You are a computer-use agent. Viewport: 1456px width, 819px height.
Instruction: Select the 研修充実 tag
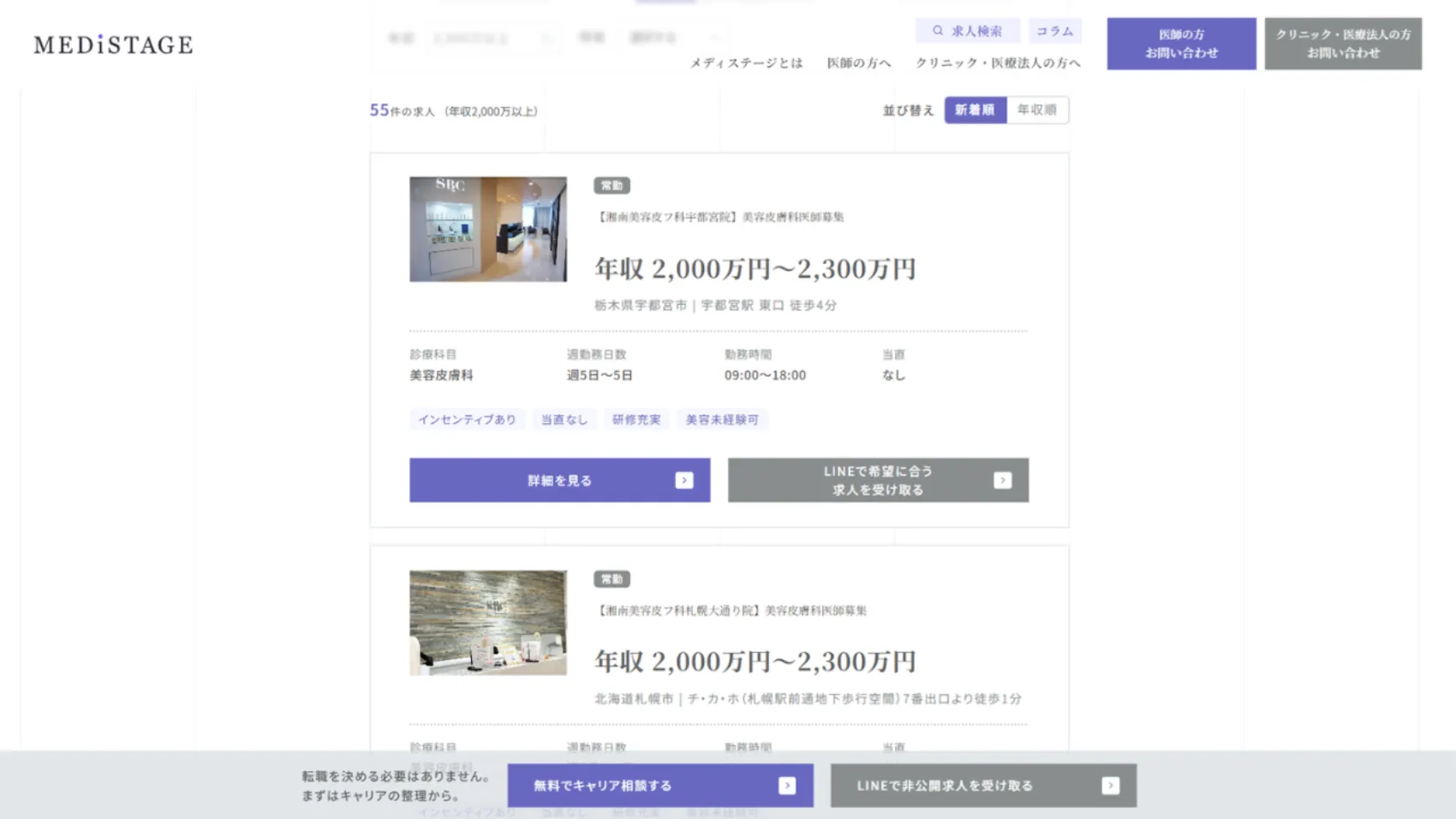[x=636, y=420]
